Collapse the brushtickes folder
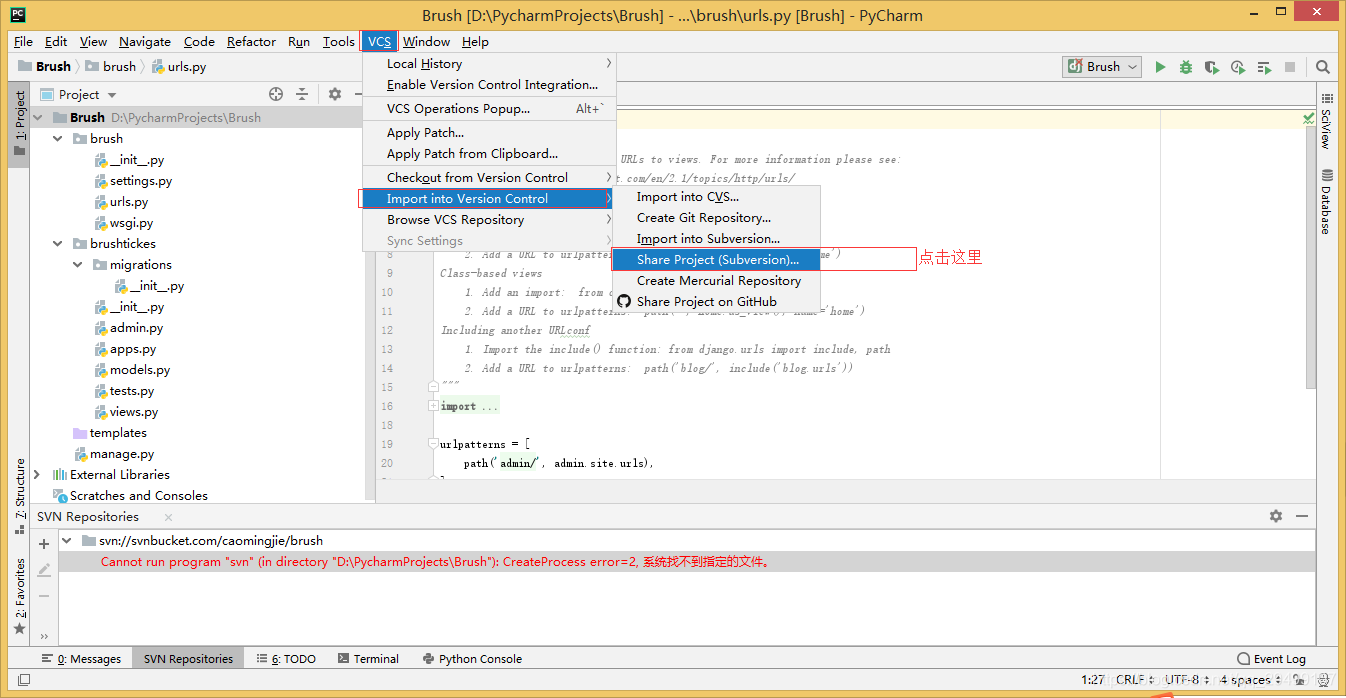Image resolution: width=1346 pixels, height=698 pixels. [x=58, y=243]
